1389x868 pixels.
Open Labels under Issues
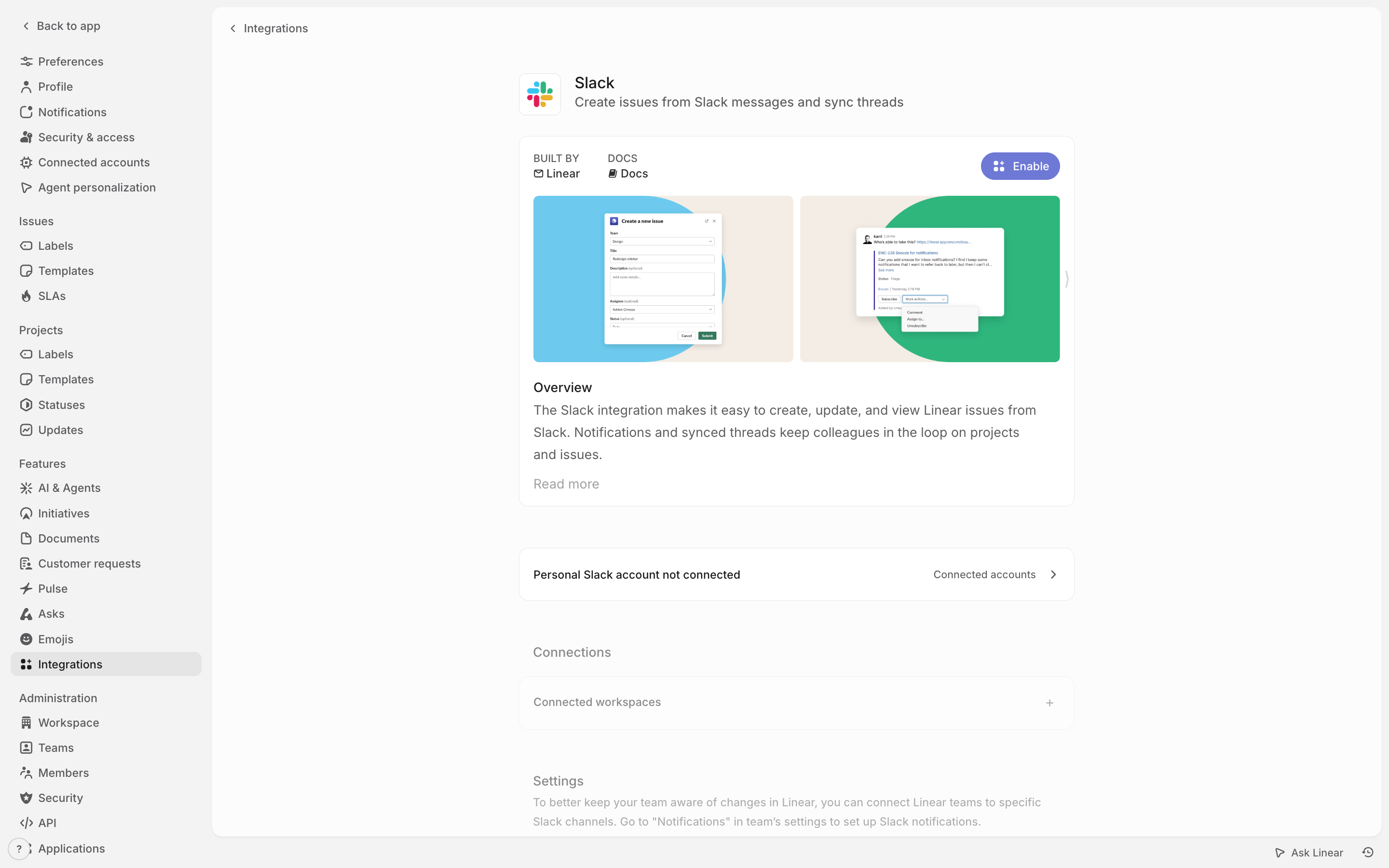(x=106, y=246)
